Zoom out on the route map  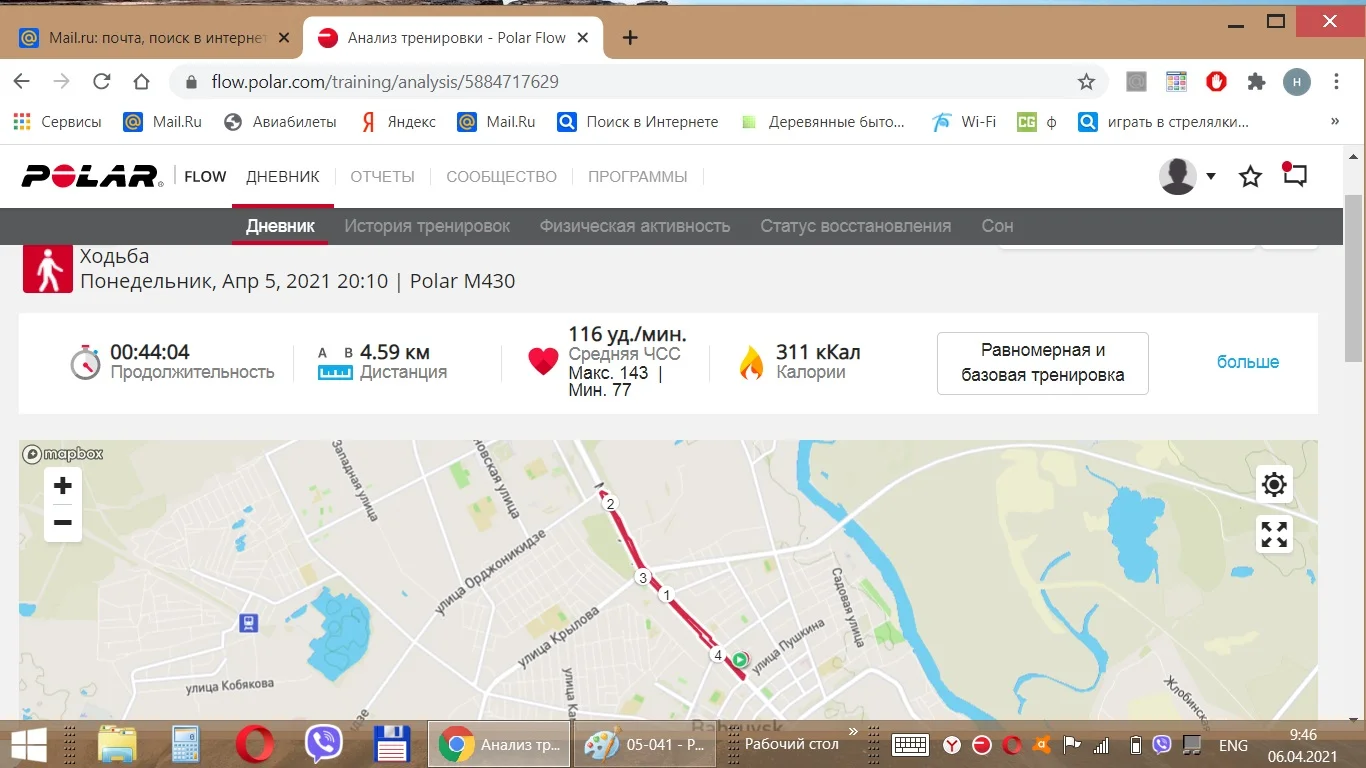(63, 523)
